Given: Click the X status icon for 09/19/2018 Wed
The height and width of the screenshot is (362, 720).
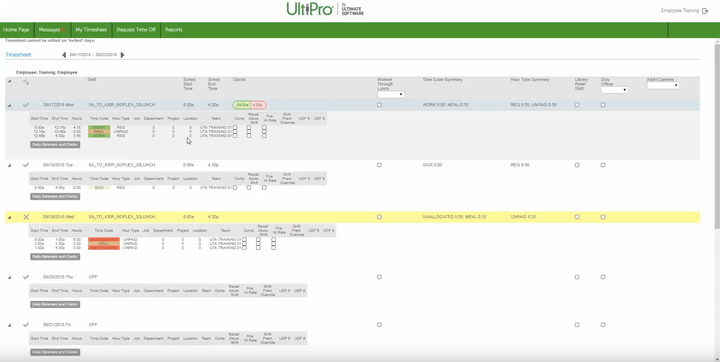Looking at the screenshot, I should (26, 217).
